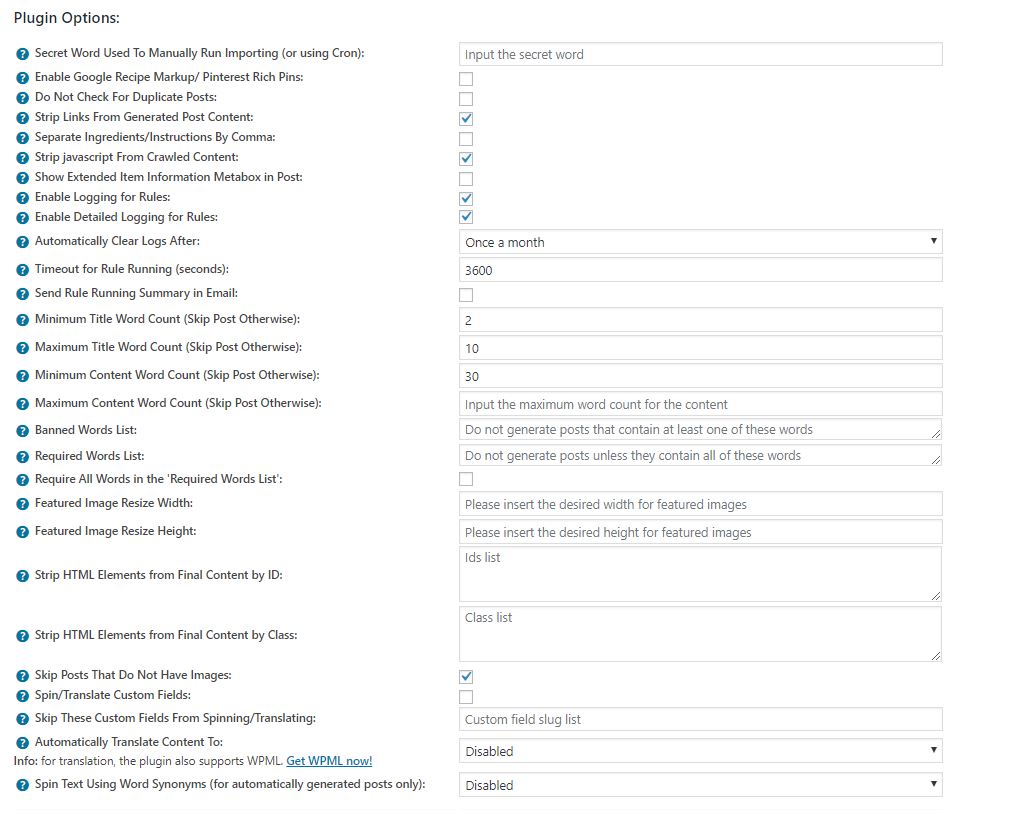Screen dimensions: 1012x821
Task: Uncheck Strip Links From Generated Post Content
Action: [x=466, y=119]
